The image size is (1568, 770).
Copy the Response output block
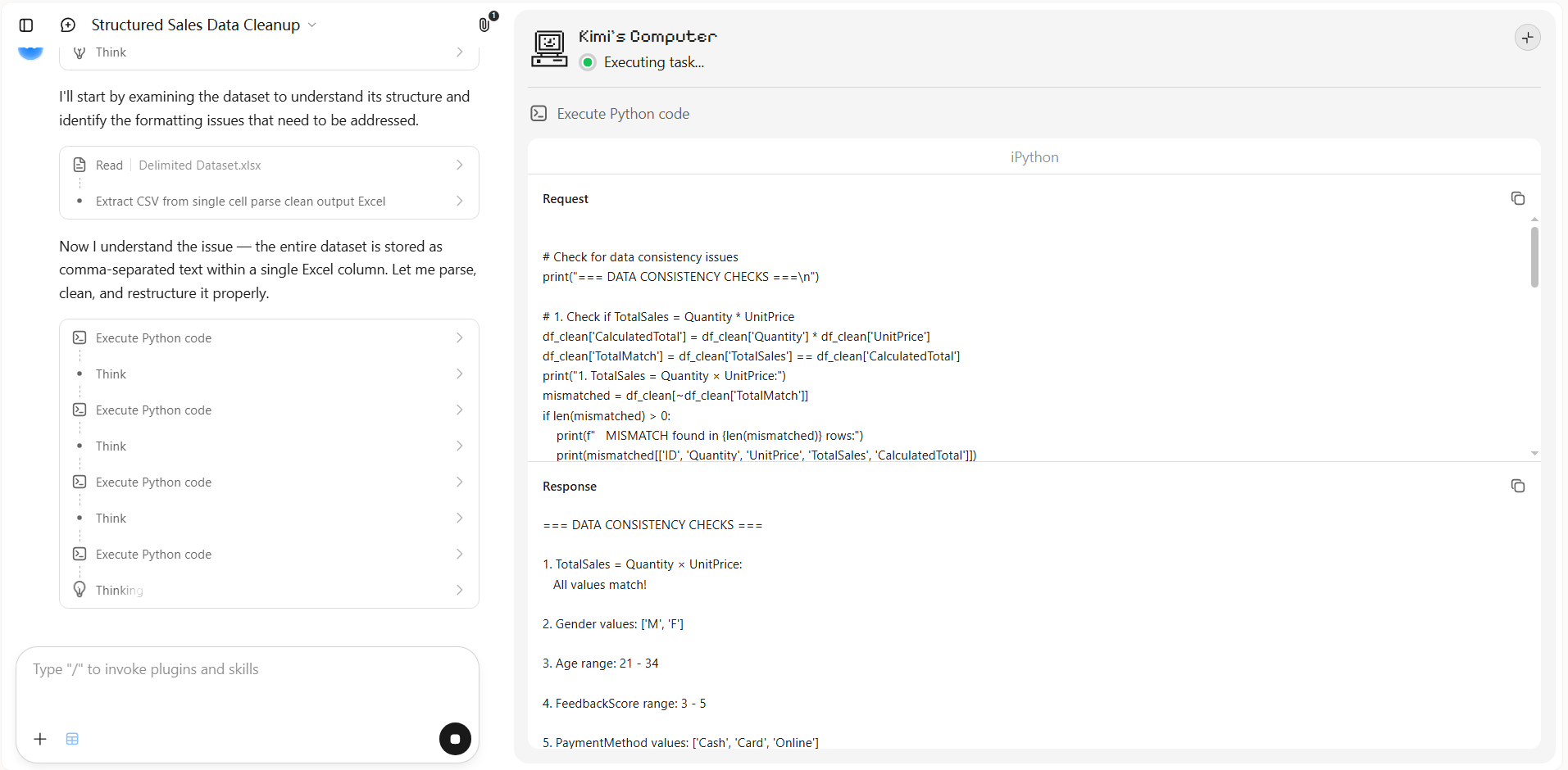pyautogui.click(x=1517, y=486)
